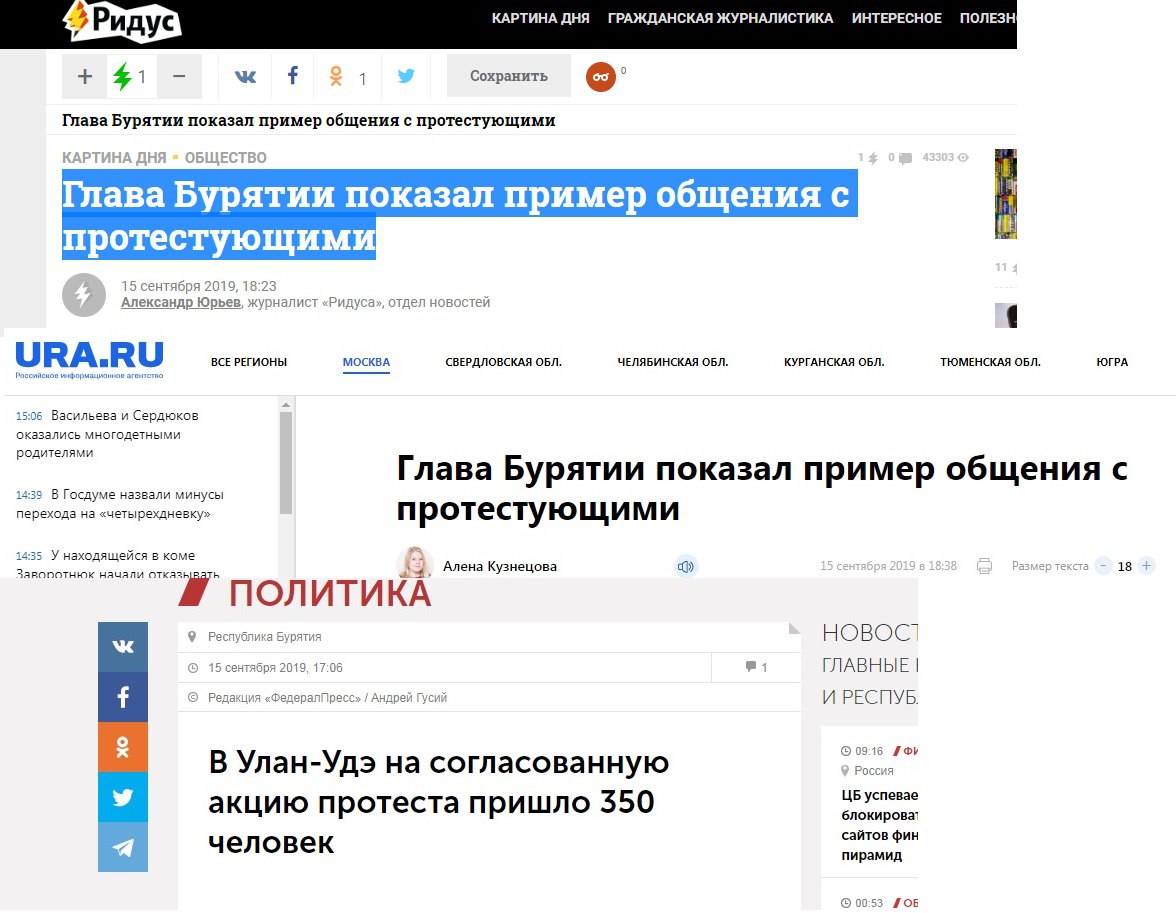
Task: Click the news feed scrollbar up arrow
Action: pos(286,404)
